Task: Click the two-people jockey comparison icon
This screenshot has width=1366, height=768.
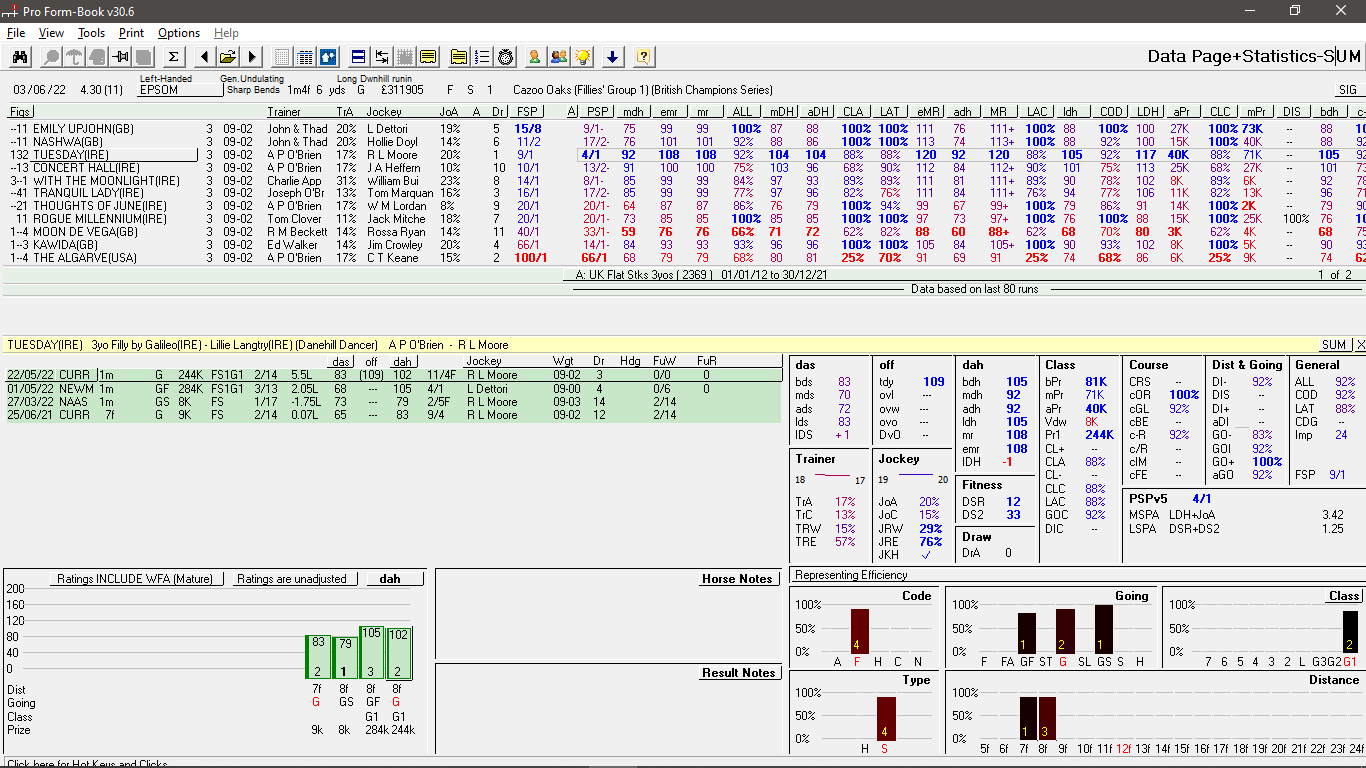Action: [x=560, y=56]
